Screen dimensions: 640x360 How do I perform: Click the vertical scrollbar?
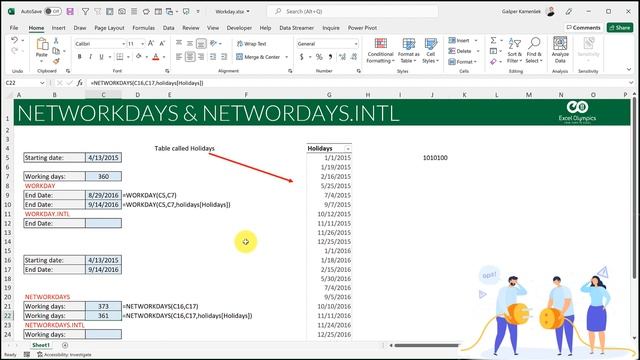[635, 188]
